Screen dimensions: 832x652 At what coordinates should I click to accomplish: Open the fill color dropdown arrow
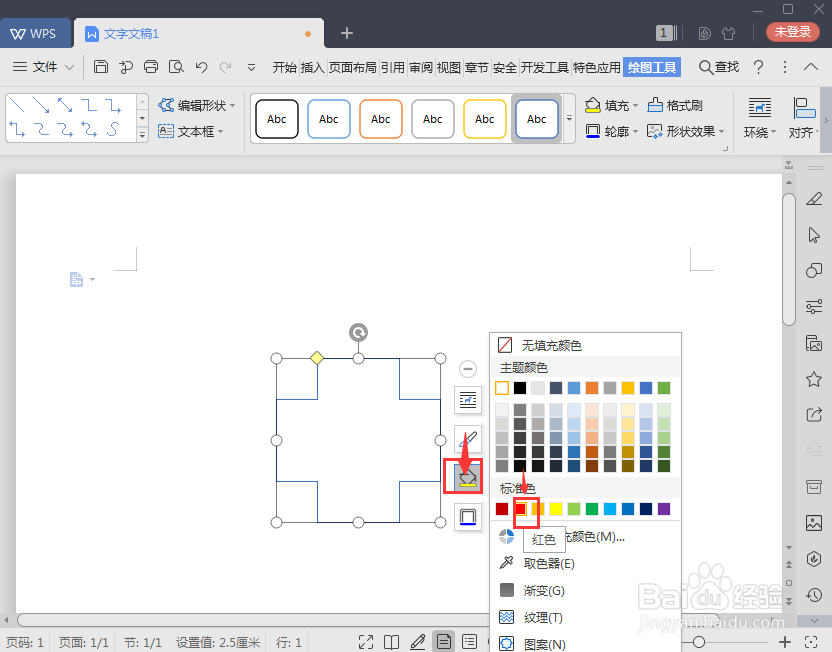click(x=636, y=103)
